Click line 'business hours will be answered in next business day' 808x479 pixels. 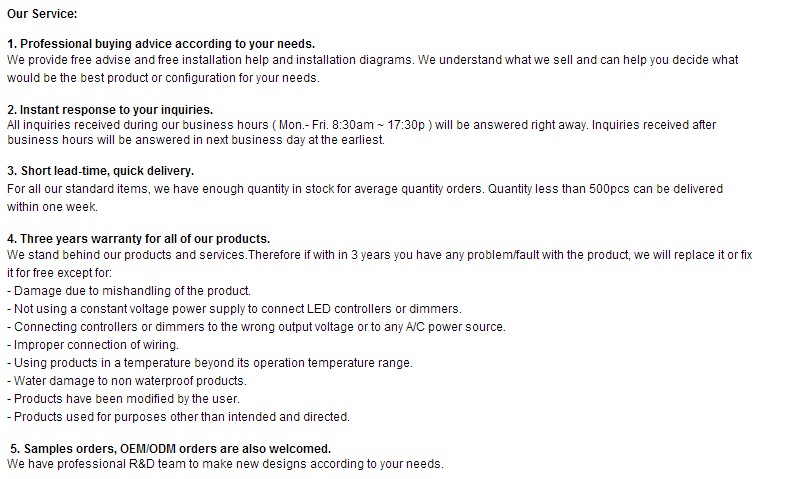pos(196,140)
